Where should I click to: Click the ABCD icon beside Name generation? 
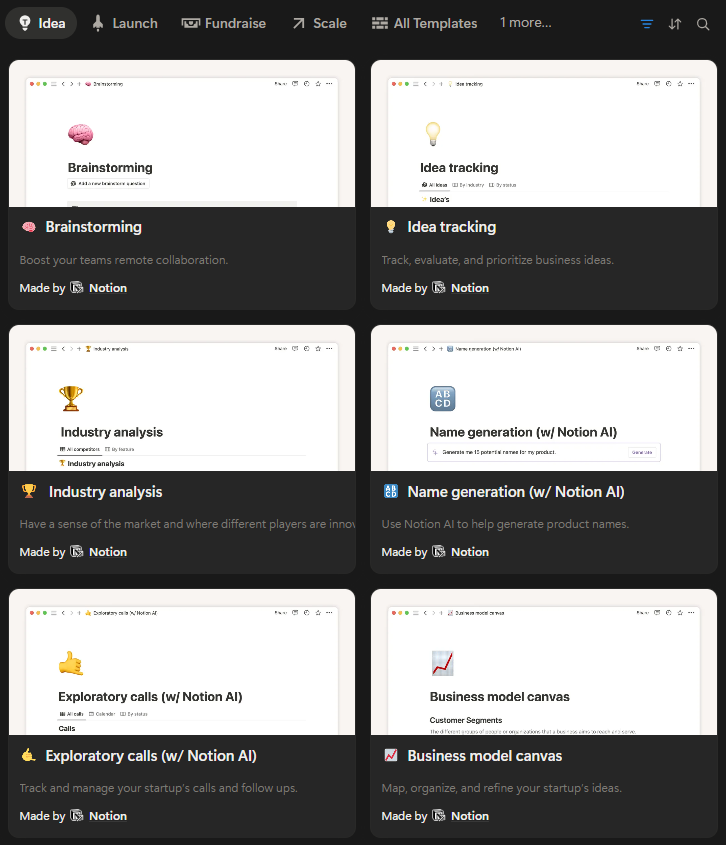click(x=391, y=491)
